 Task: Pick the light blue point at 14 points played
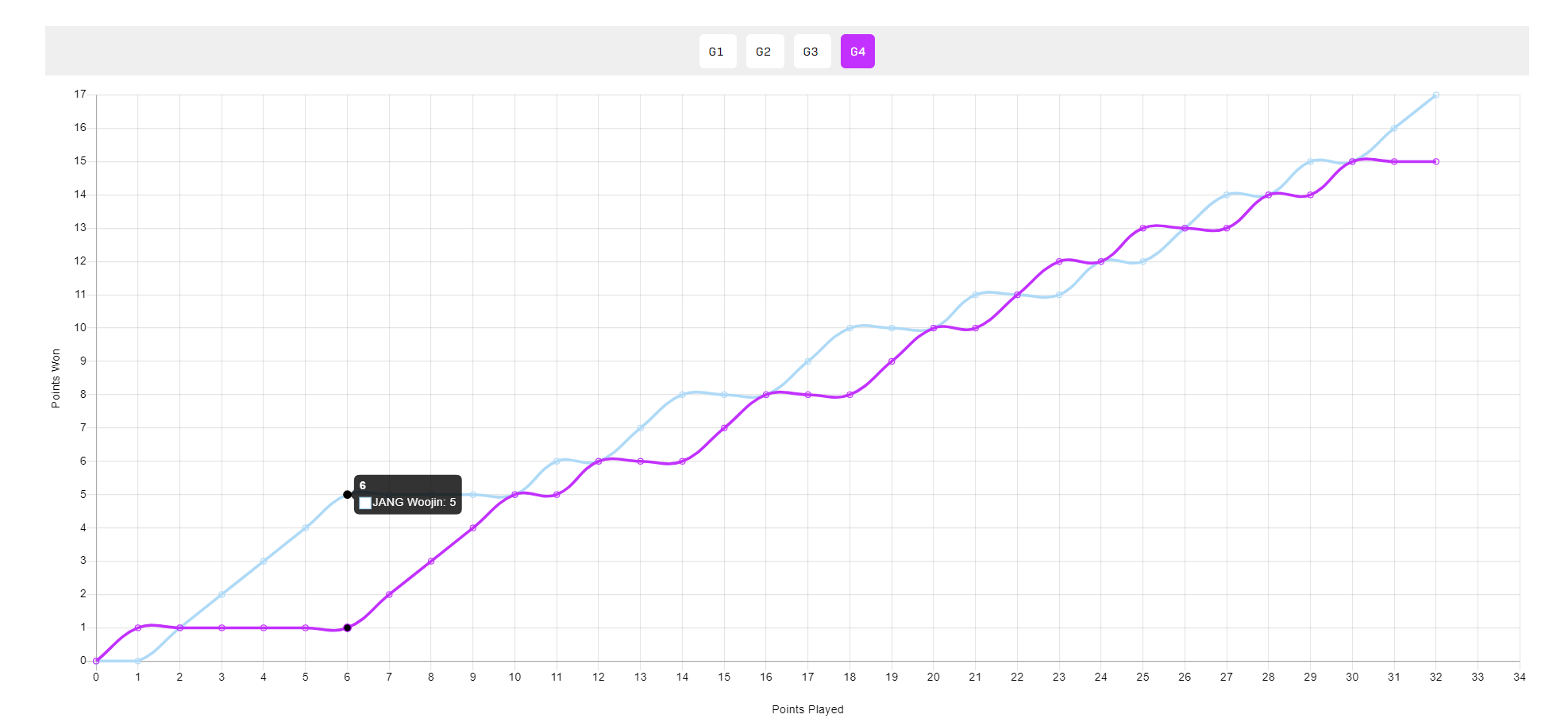682,395
